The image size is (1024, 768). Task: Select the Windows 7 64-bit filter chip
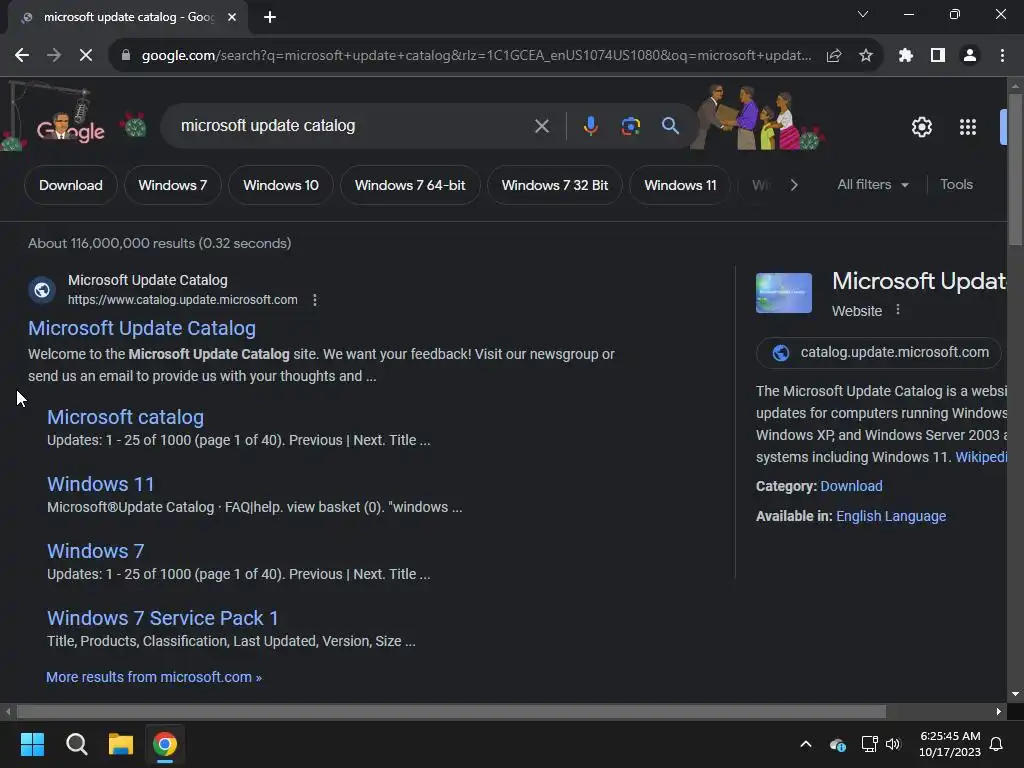pyautogui.click(x=410, y=185)
